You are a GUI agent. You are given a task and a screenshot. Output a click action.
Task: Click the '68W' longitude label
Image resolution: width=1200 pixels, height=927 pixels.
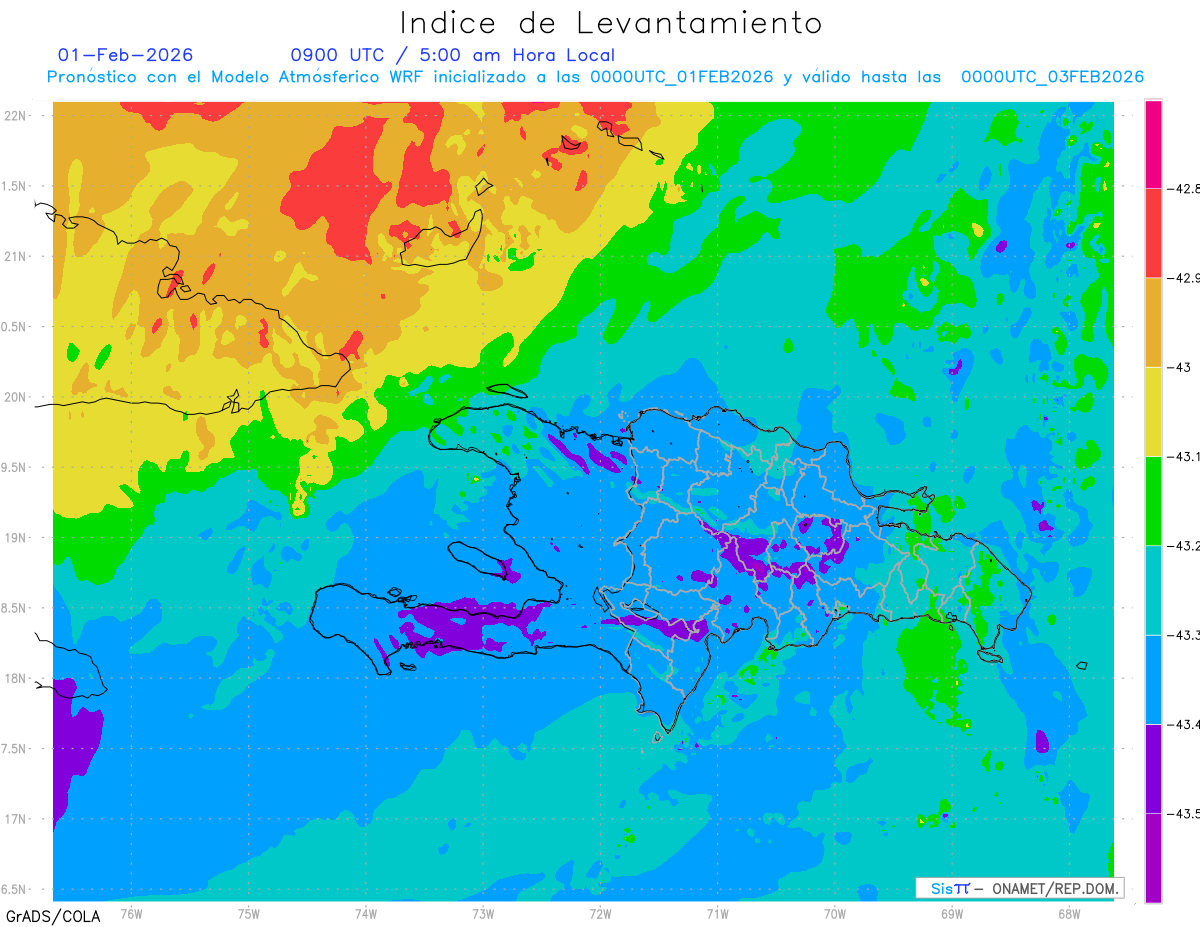(1068, 913)
